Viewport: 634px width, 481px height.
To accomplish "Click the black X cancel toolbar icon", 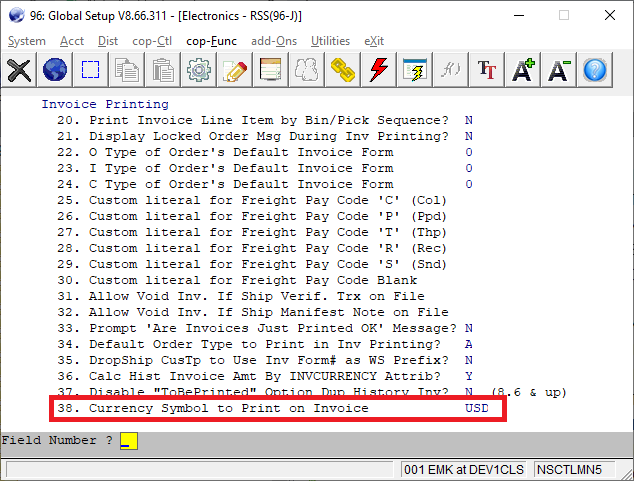I will click(x=19, y=70).
